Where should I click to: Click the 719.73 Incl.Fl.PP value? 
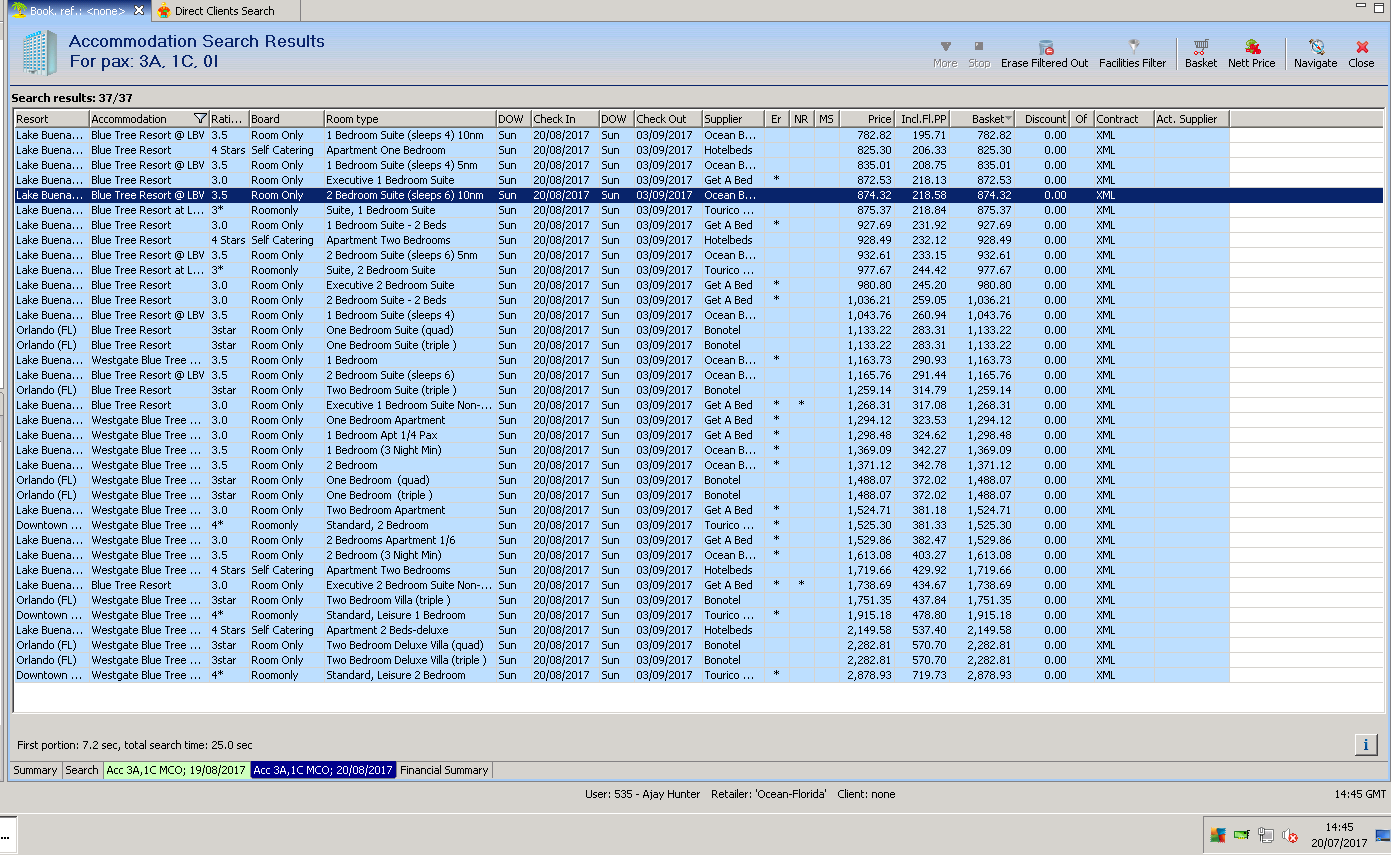929,675
